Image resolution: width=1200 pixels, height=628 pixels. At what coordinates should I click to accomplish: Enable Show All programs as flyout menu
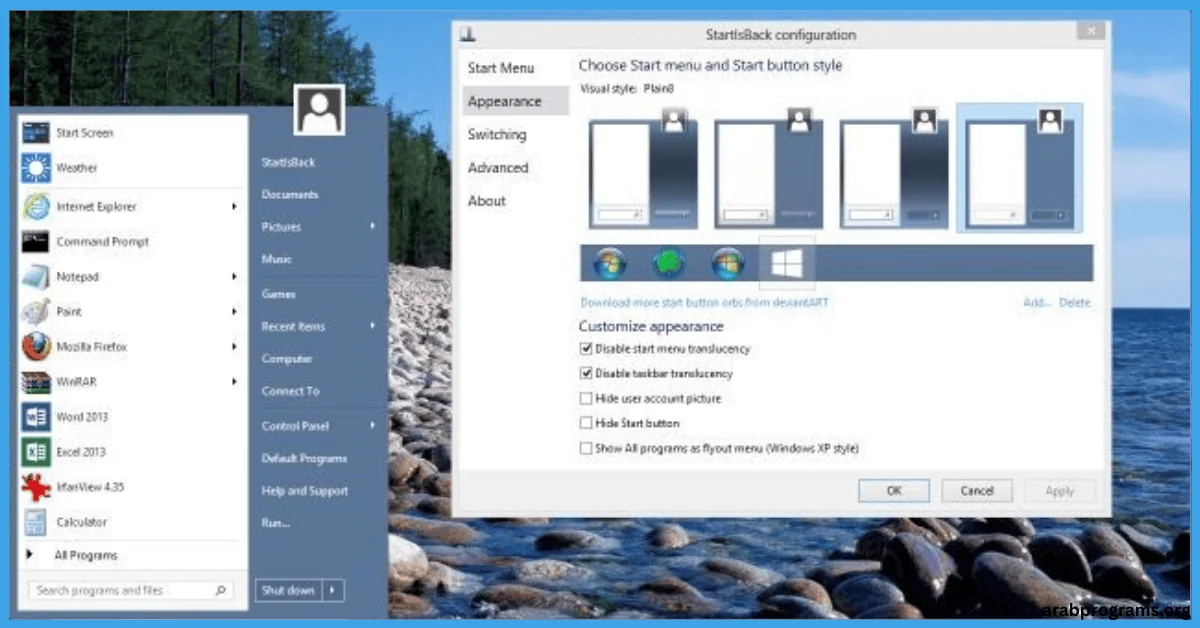[586, 449]
